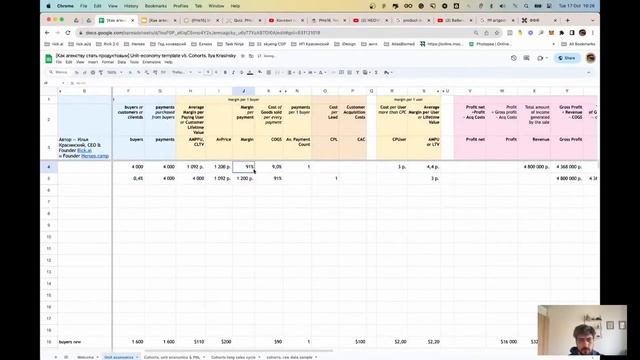The height and width of the screenshot is (360, 640).
Task: Open the text wrapping dropdown
Action: click(311, 72)
